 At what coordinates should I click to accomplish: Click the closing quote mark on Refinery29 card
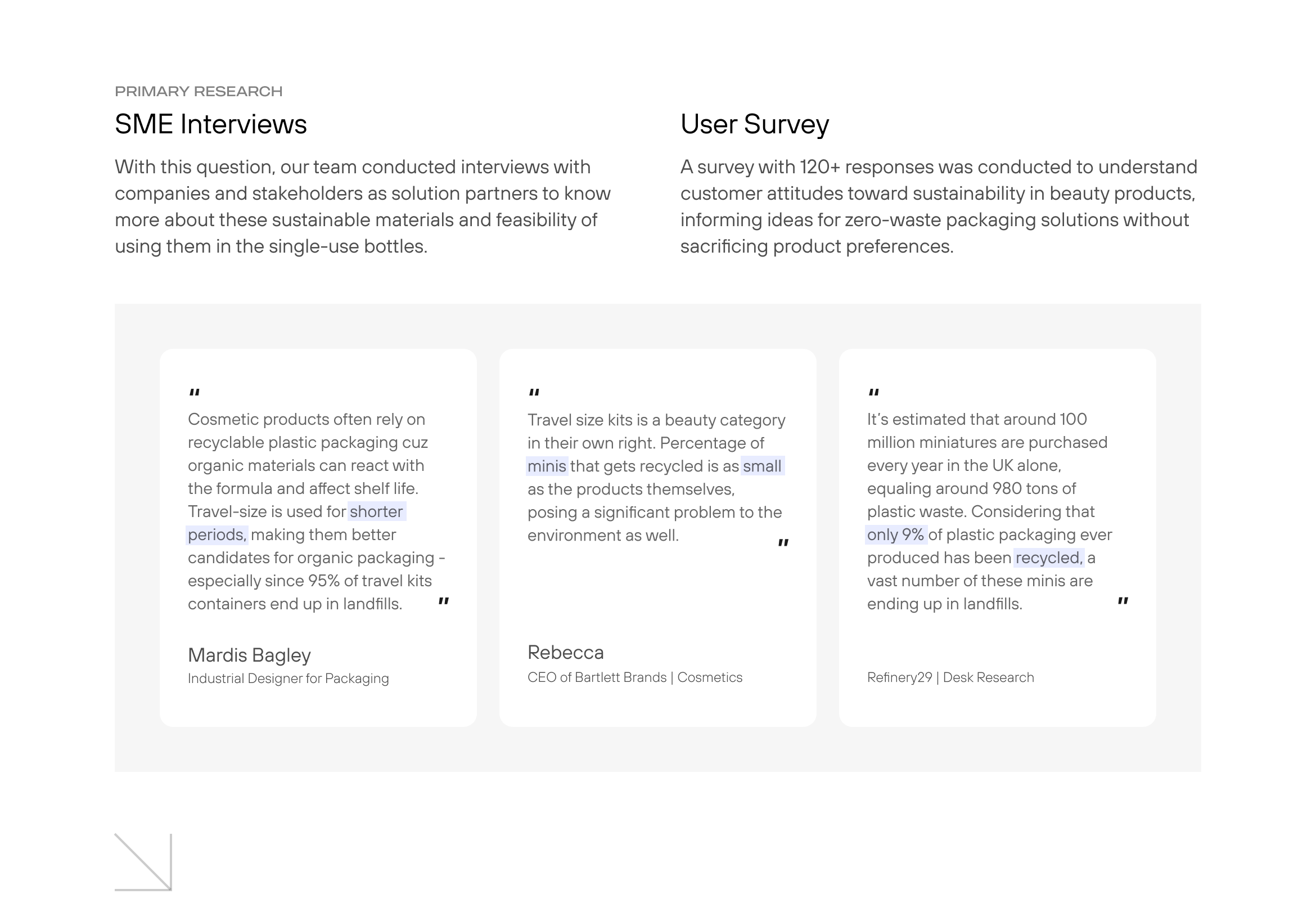tap(1123, 601)
